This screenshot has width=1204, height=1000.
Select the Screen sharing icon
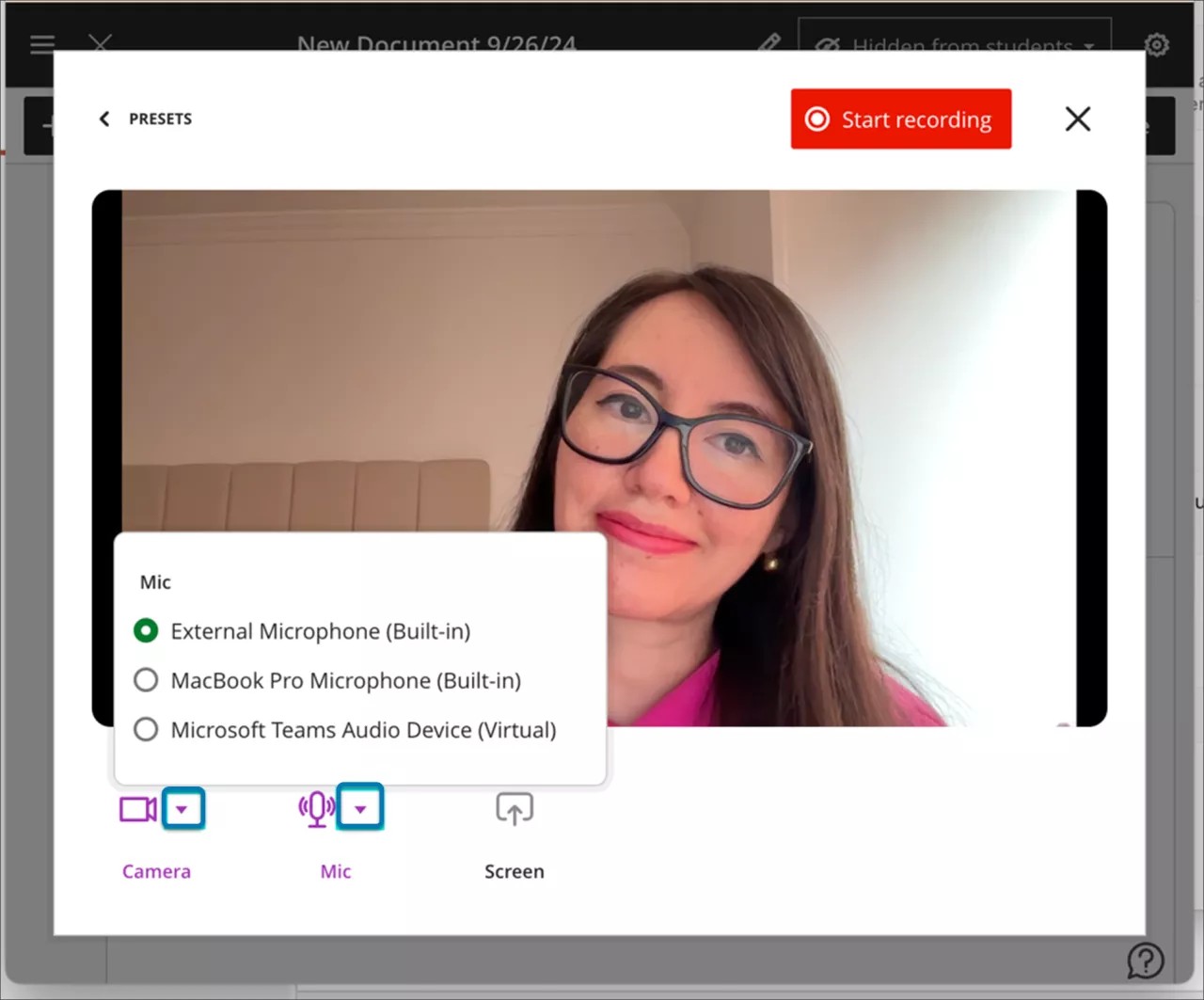tap(515, 807)
